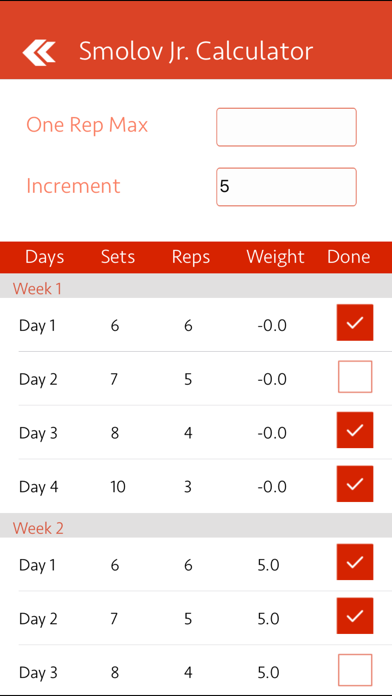The height and width of the screenshot is (696, 392).
Task: Click the Weight column header
Action: [275, 257]
